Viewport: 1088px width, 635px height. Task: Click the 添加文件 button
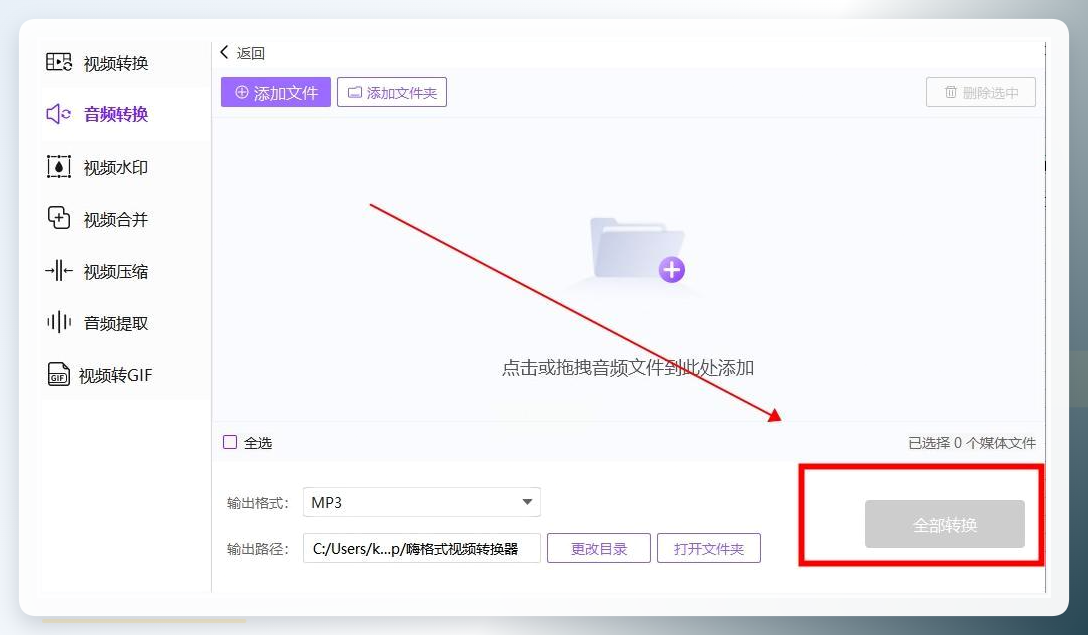[x=275, y=92]
